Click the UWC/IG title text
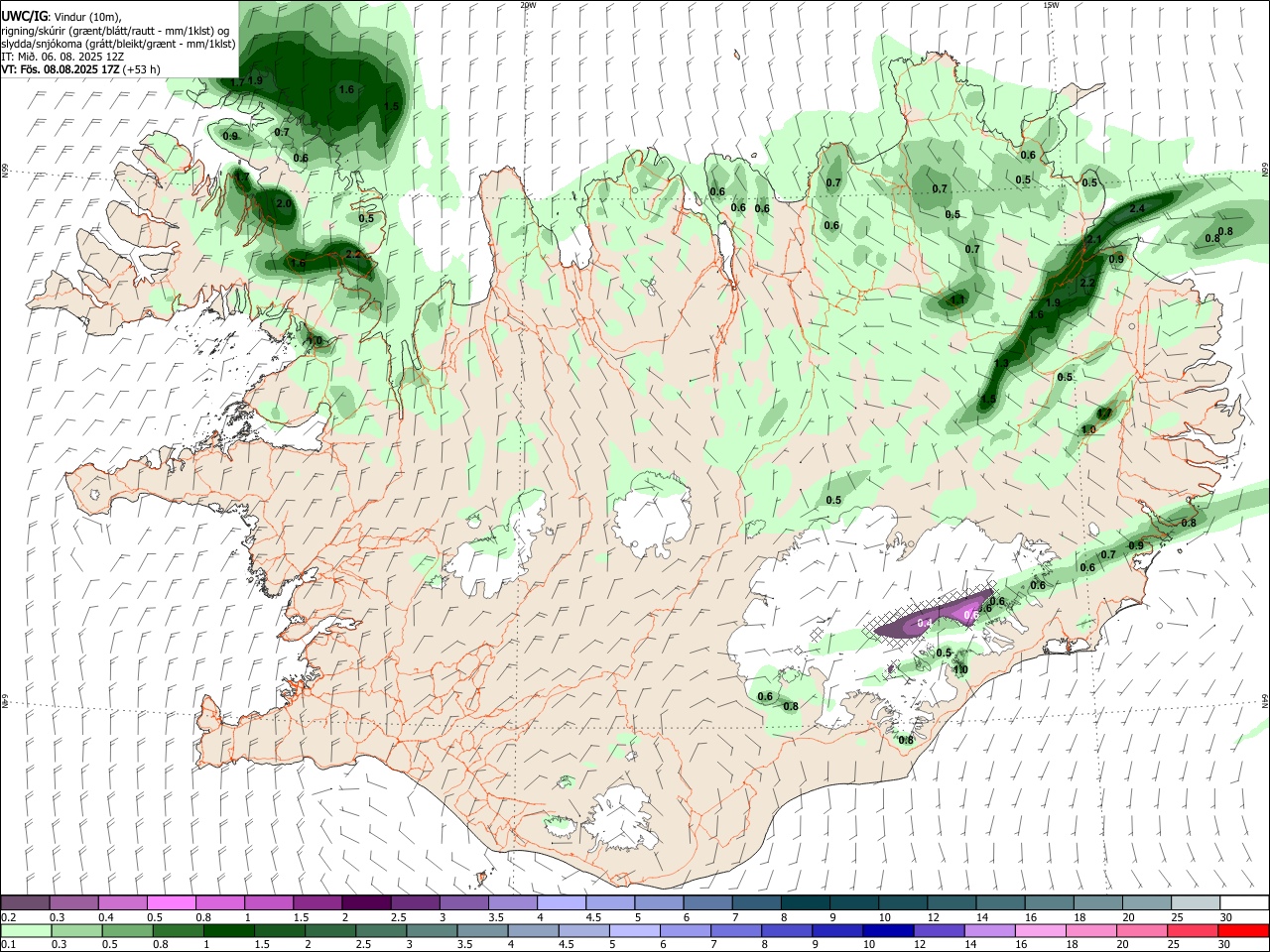 [24, 16]
